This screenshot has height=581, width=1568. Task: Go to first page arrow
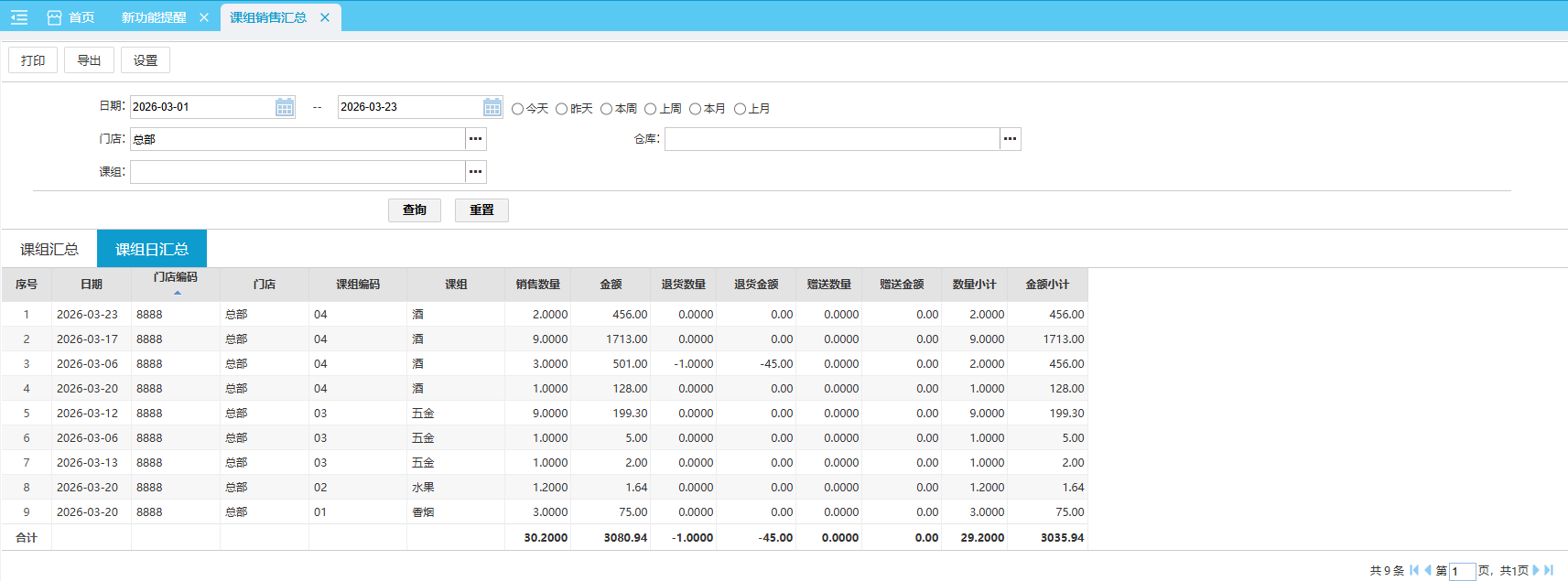[x=1414, y=570]
